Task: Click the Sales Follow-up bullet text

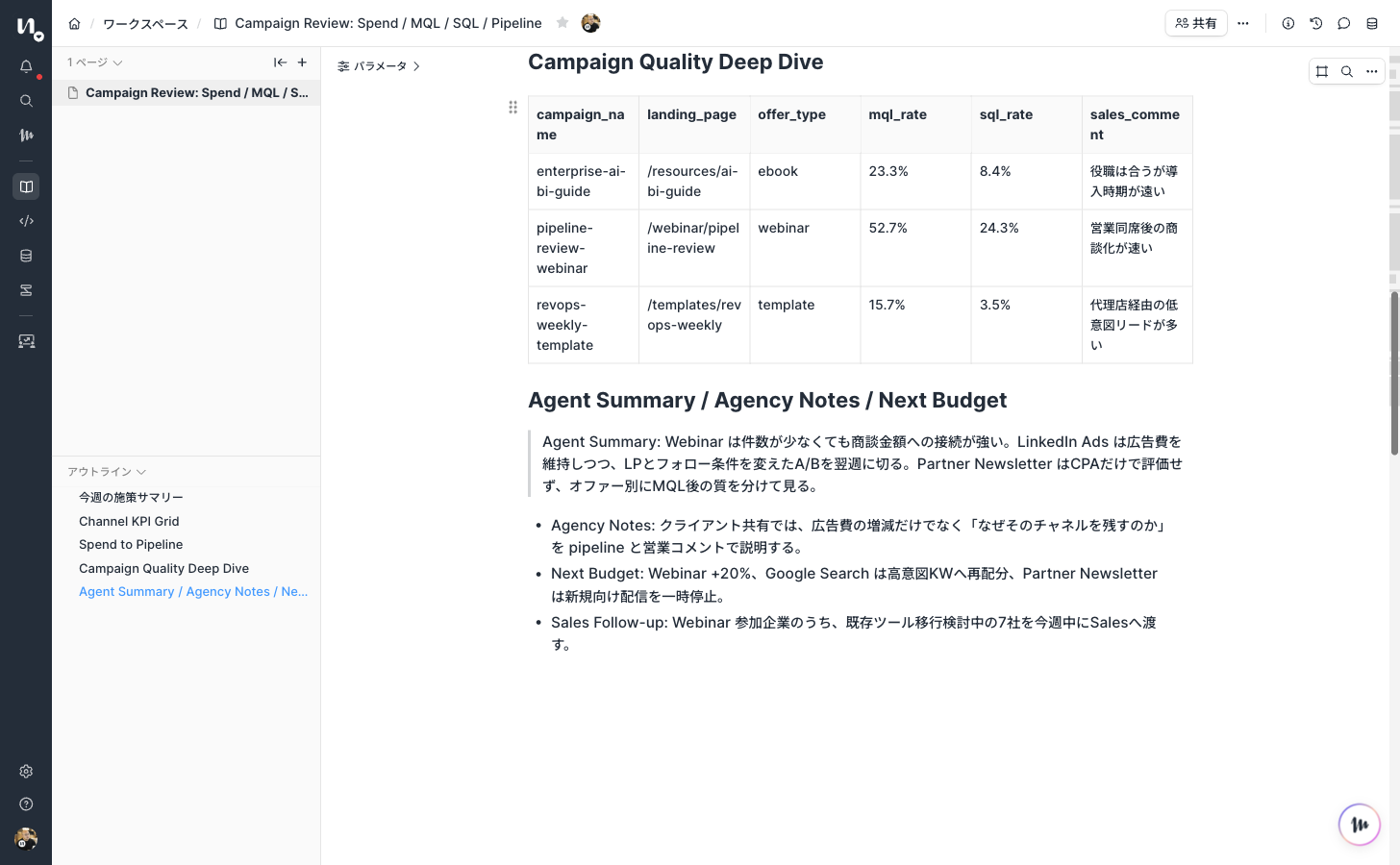Action: (854, 633)
